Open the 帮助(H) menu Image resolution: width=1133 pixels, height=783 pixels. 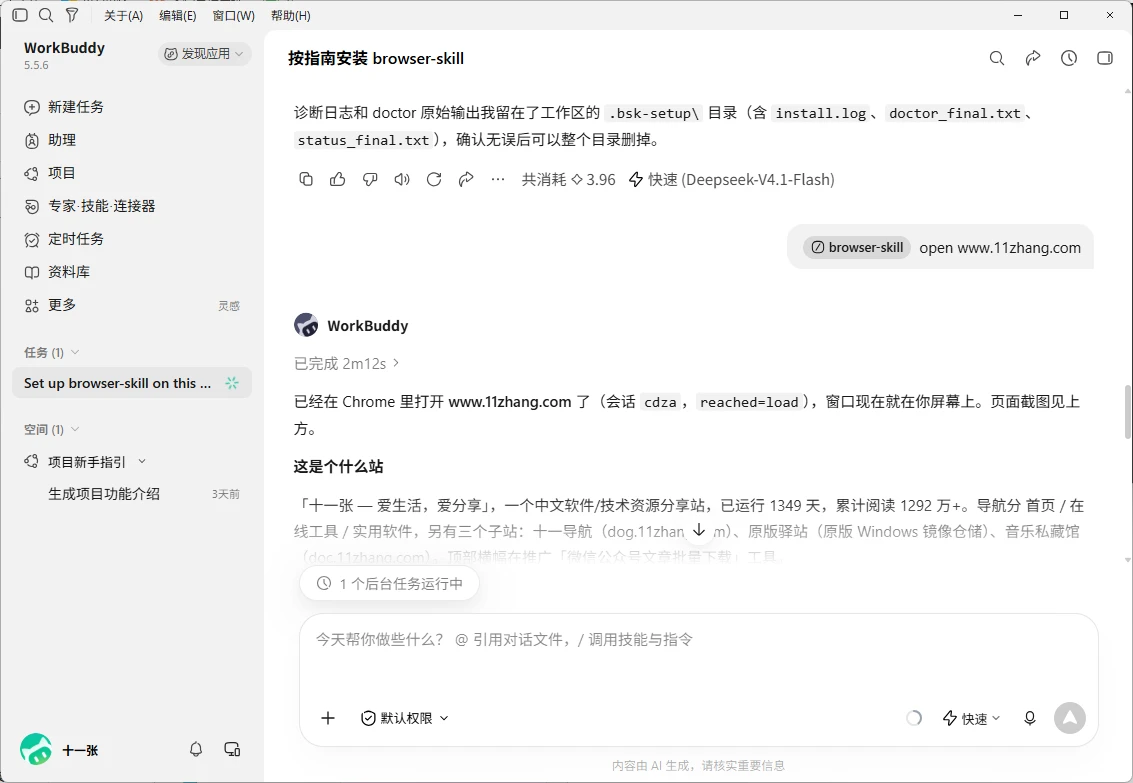point(290,15)
